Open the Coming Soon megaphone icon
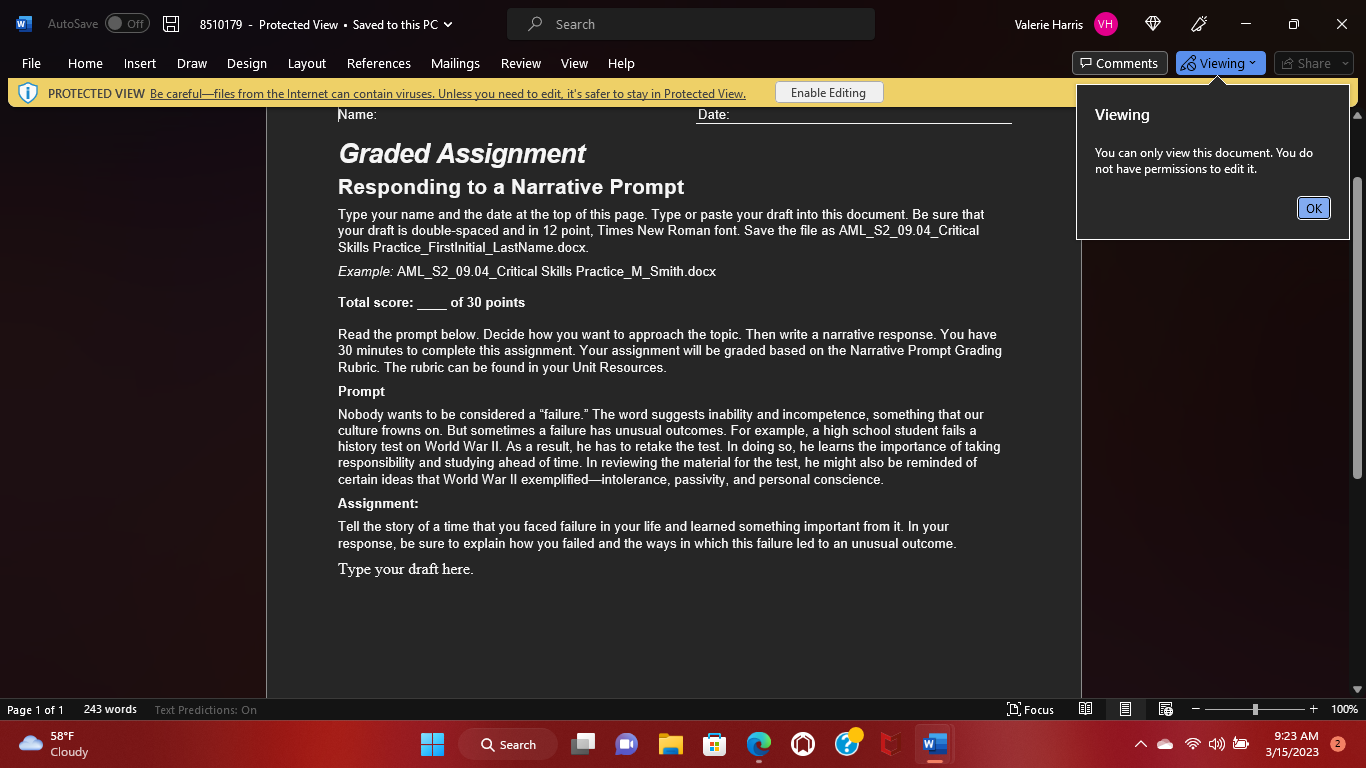Image resolution: width=1366 pixels, height=768 pixels. (1198, 23)
